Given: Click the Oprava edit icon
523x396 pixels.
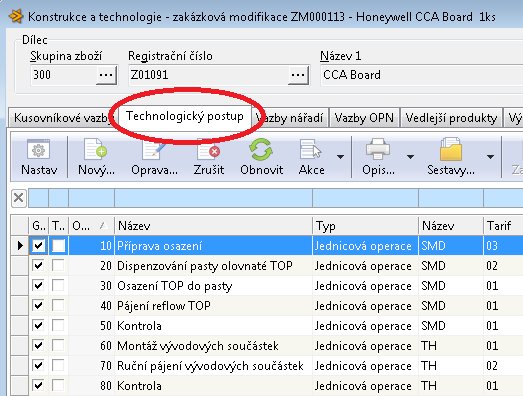Looking at the screenshot, I should point(154,150).
